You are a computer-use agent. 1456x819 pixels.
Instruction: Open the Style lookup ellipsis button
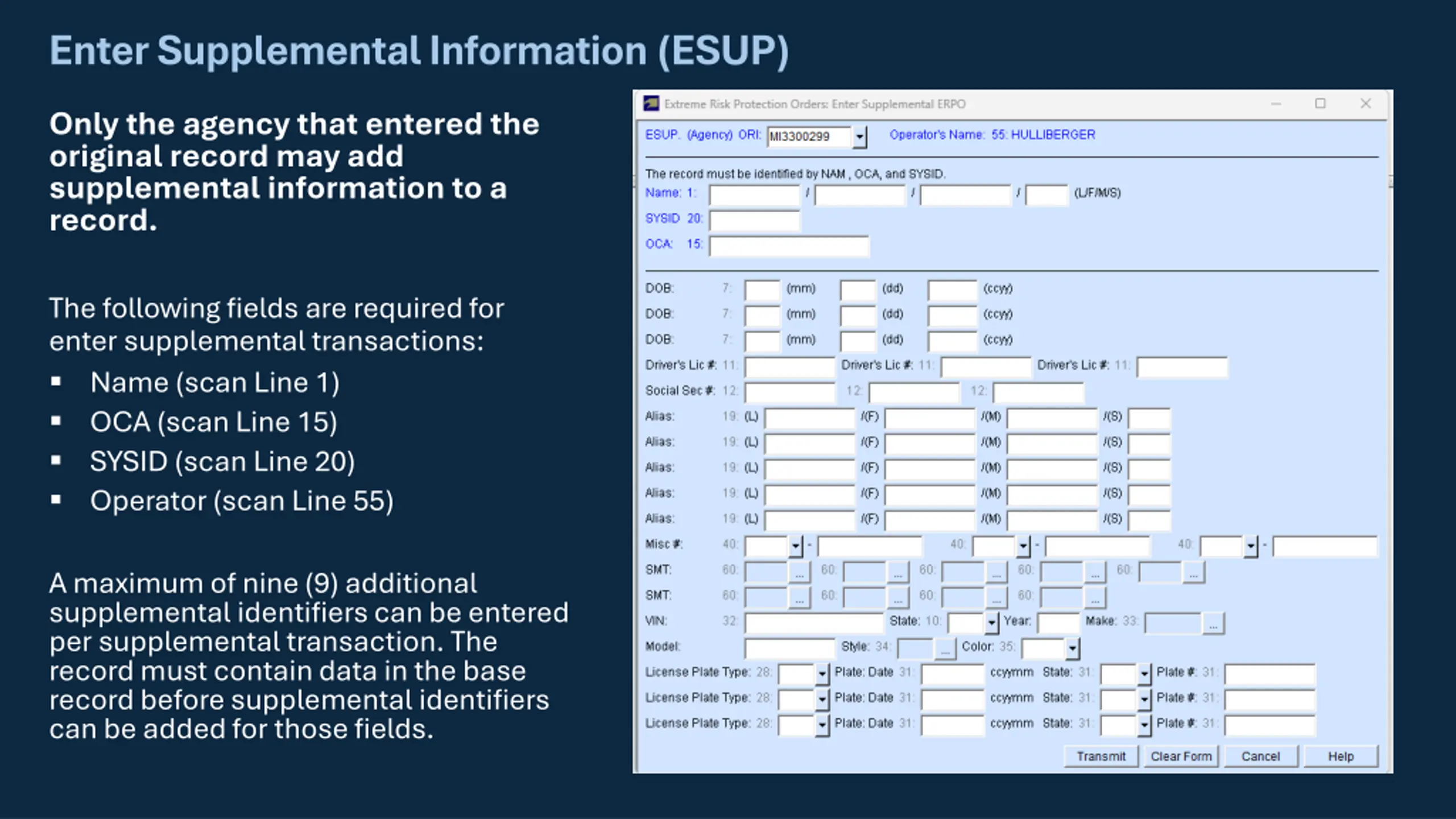pos(945,649)
